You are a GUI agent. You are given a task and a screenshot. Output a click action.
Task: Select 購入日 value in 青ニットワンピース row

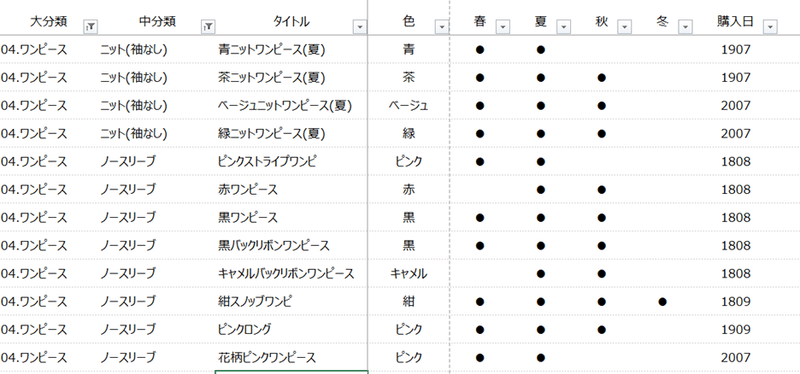(x=736, y=49)
